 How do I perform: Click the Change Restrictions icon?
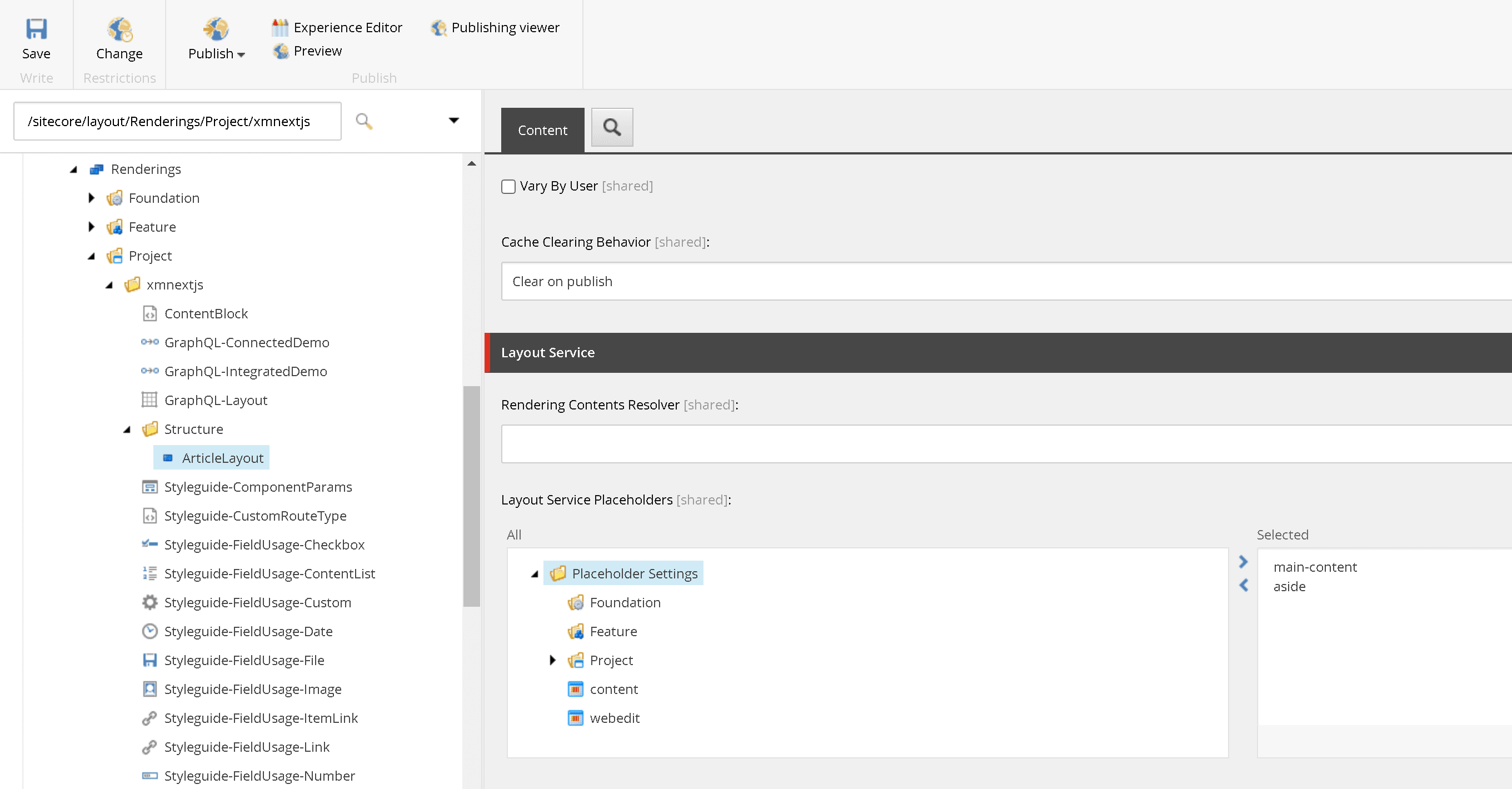[119, 29]
